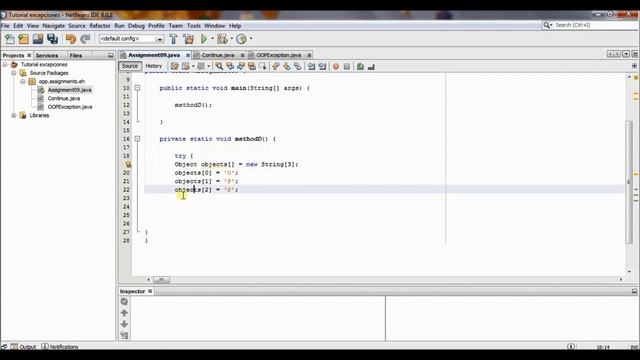Collapse the Tutorial excepciones project node

tap(5, 64)
